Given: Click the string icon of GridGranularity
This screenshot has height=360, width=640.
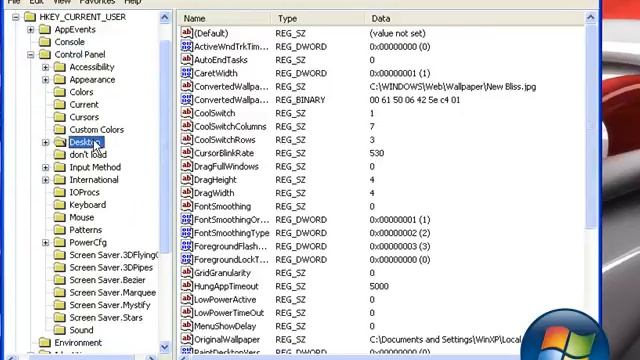Looking at the screenshot, I should click(x=187, y=273).
